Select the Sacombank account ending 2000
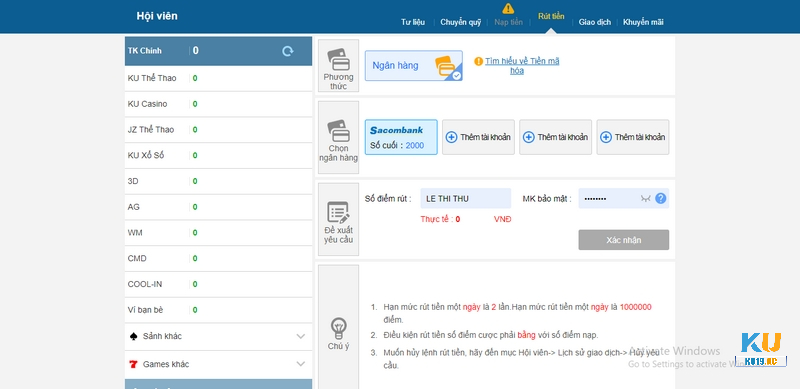The width and height of the screenshot is (800, 389). click(401, 137)
